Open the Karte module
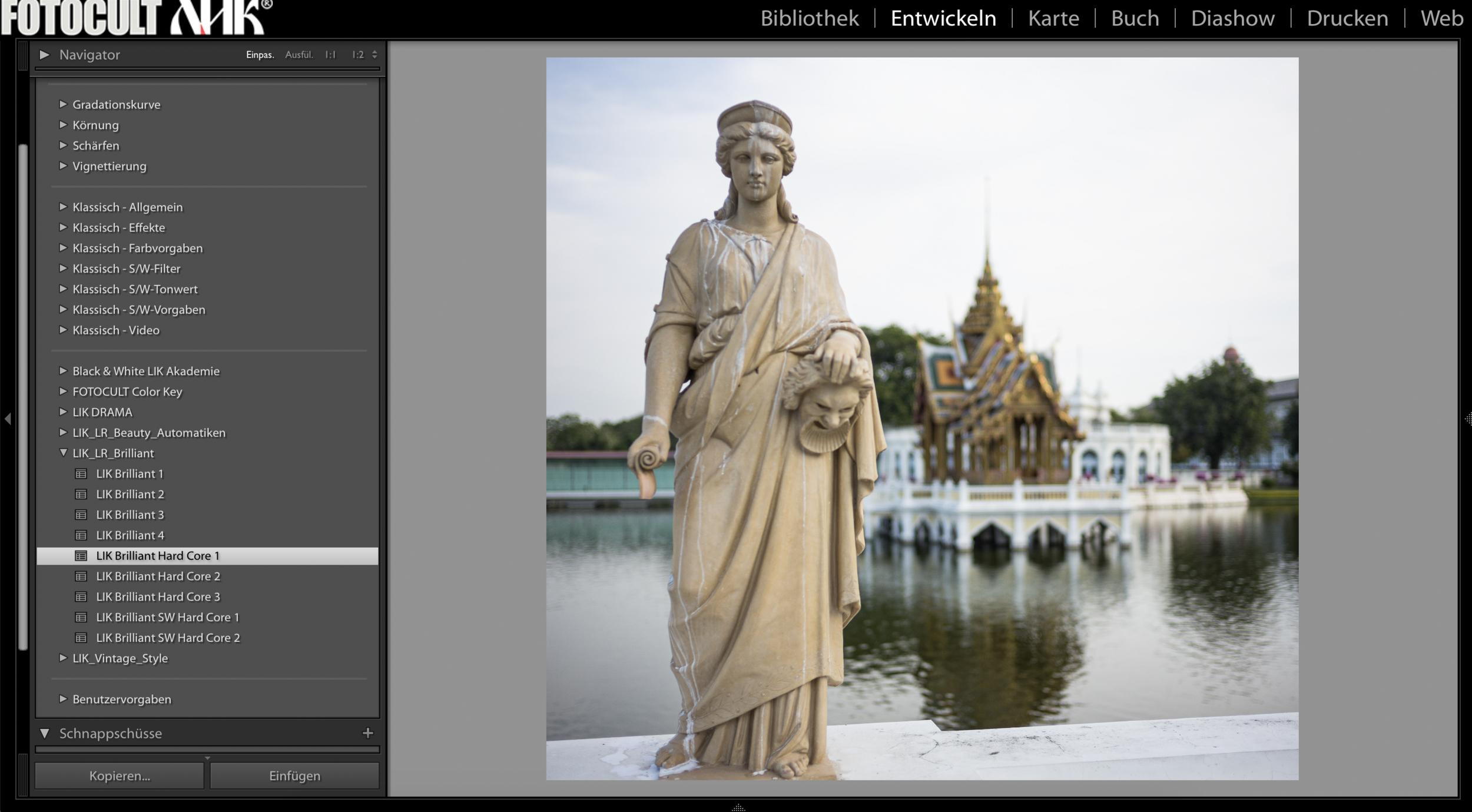The width and height of the screenshot is (1472, 812). pos(1053,18)
